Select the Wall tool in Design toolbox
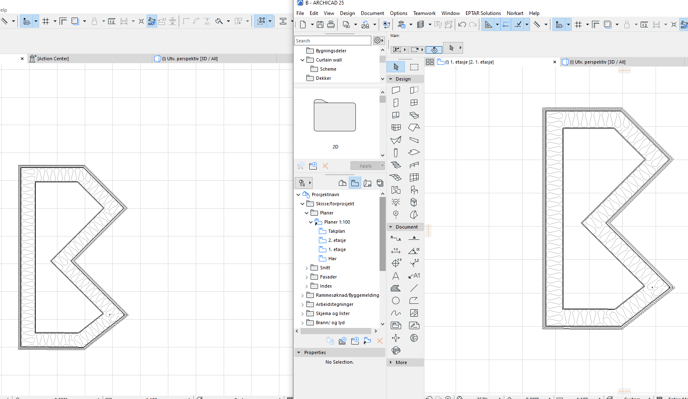 396,90
